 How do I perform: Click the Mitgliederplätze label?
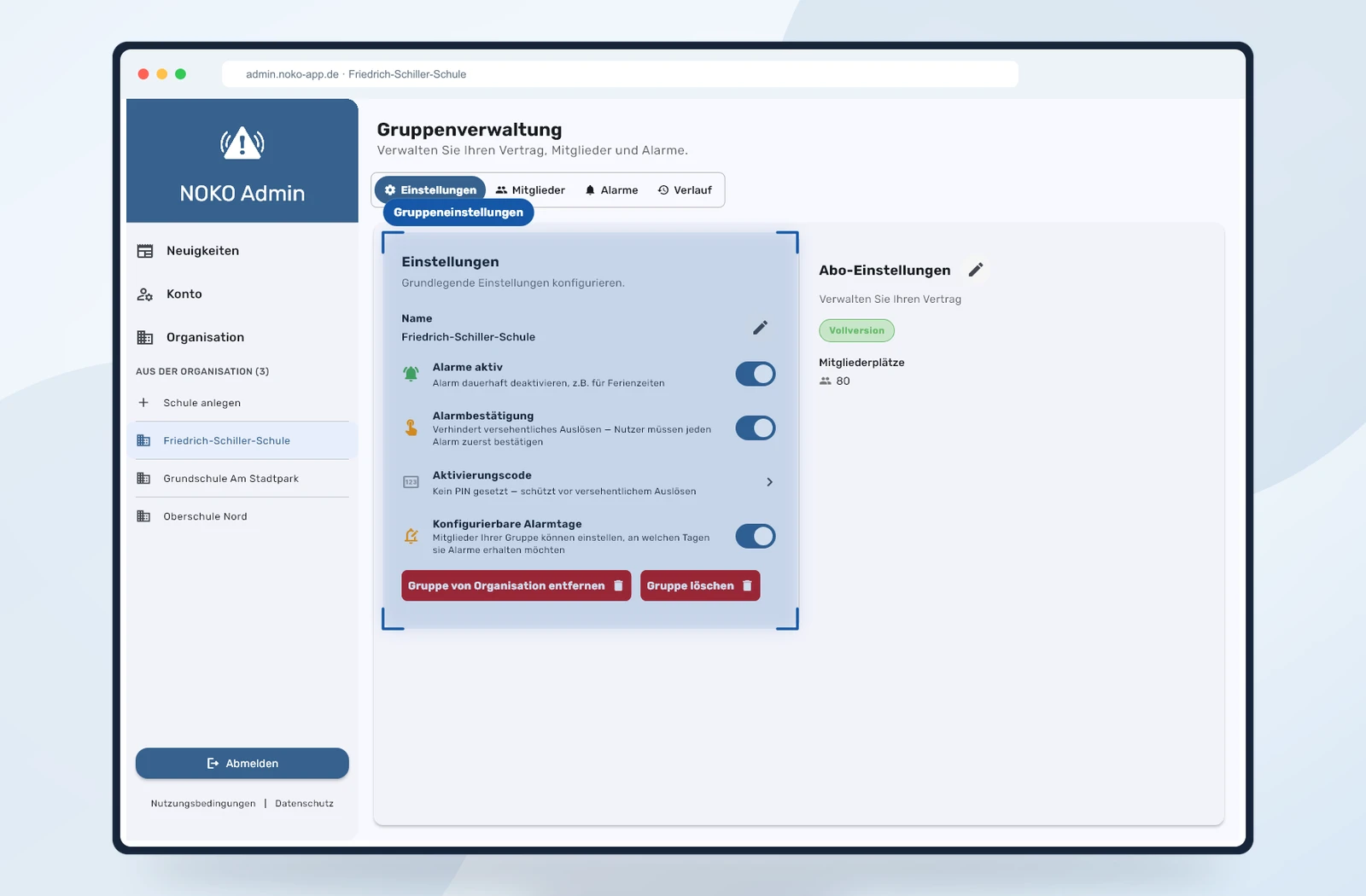[x=861, y=363]
